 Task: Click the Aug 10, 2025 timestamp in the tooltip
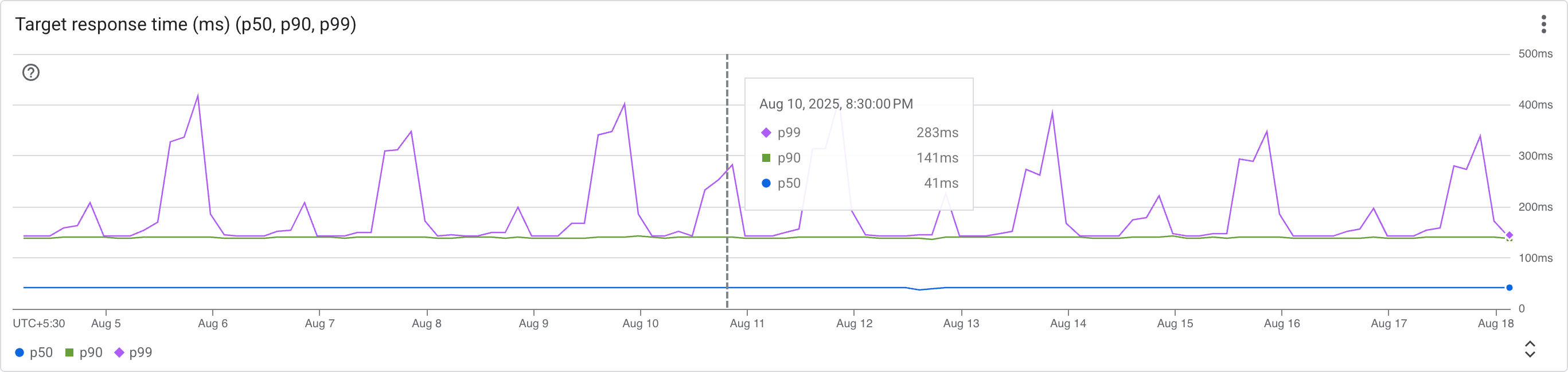point(836,103)
